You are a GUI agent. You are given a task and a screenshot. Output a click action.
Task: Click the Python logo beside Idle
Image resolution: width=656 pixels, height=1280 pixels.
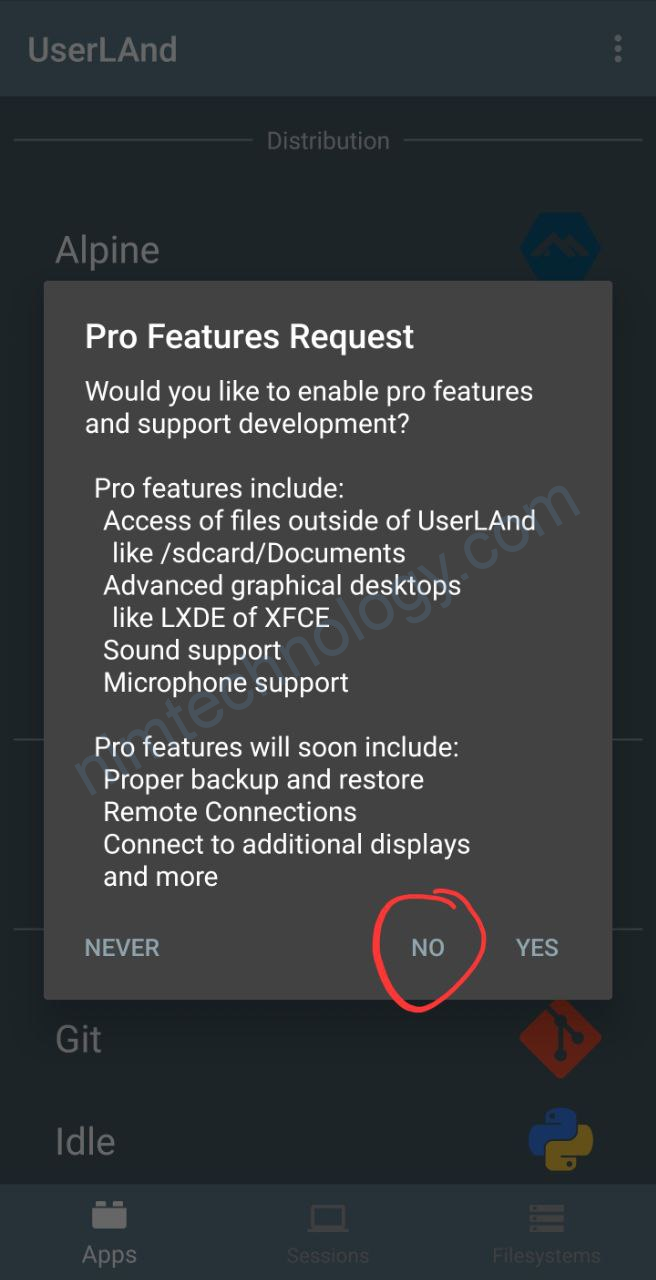click(560, 1139)
